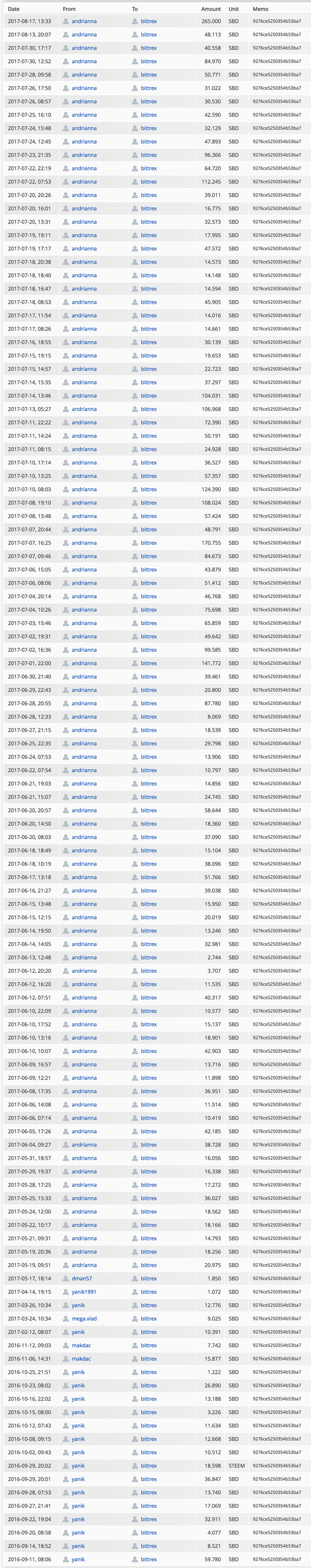Open andrianna link in 2017-05-31, 18:57 row
Viewport: 311px width, 1568px height.
pos(84,1158)
